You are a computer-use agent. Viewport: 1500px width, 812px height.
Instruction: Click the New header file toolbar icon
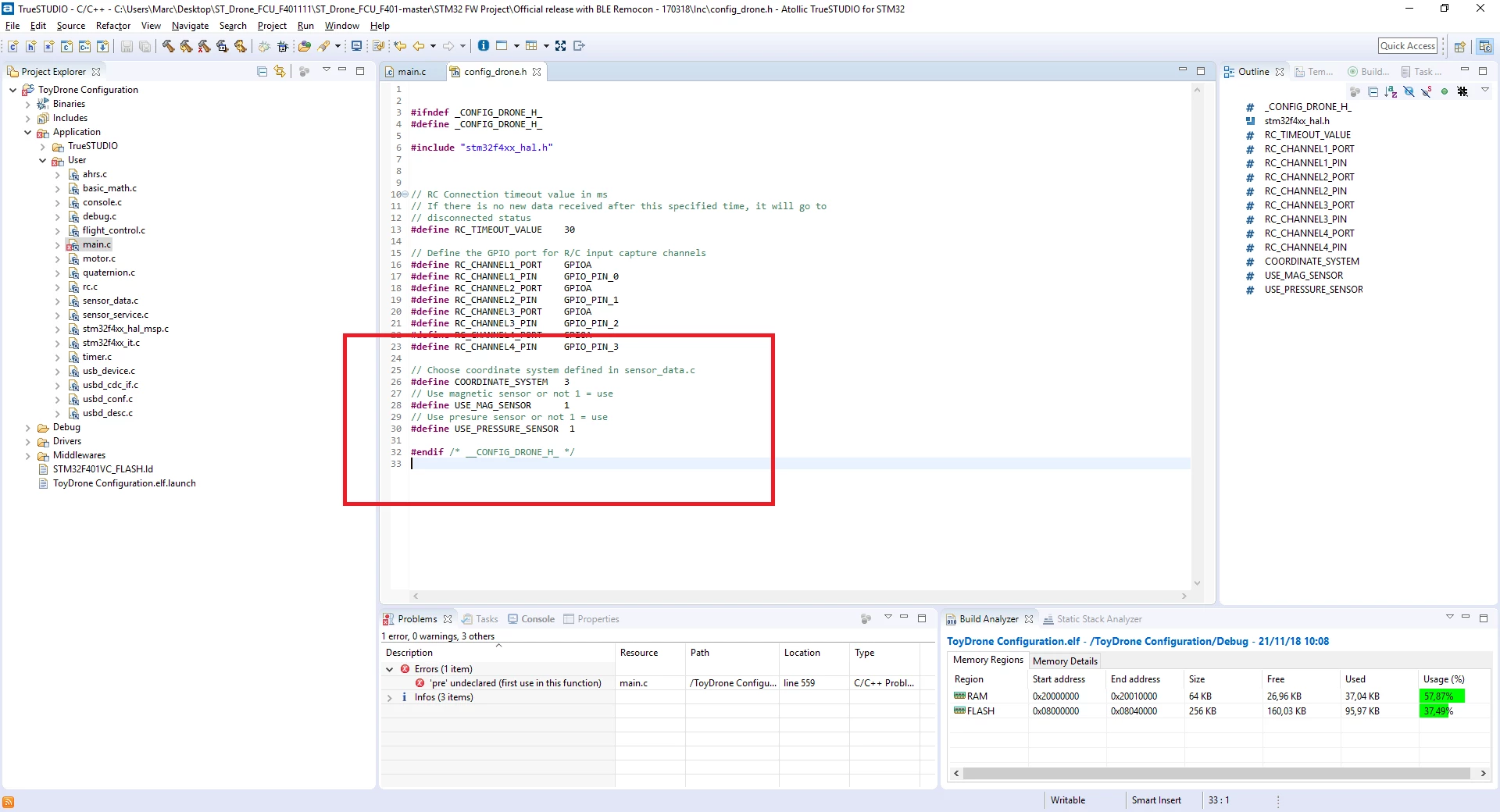[30, 46]
